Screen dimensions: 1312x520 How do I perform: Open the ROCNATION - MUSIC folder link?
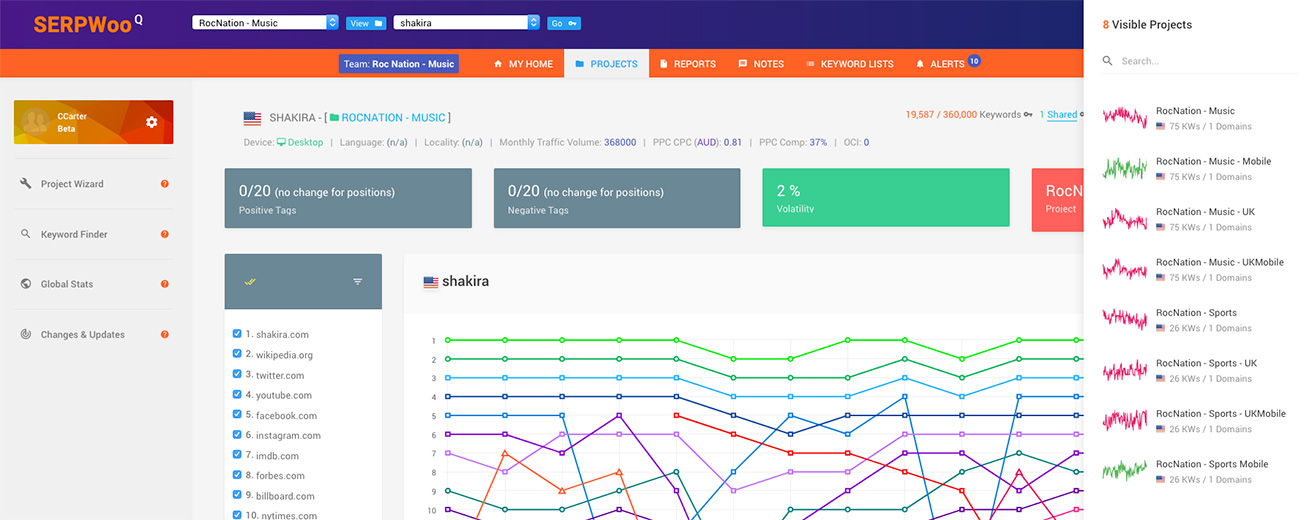click(x=389, y=118)
